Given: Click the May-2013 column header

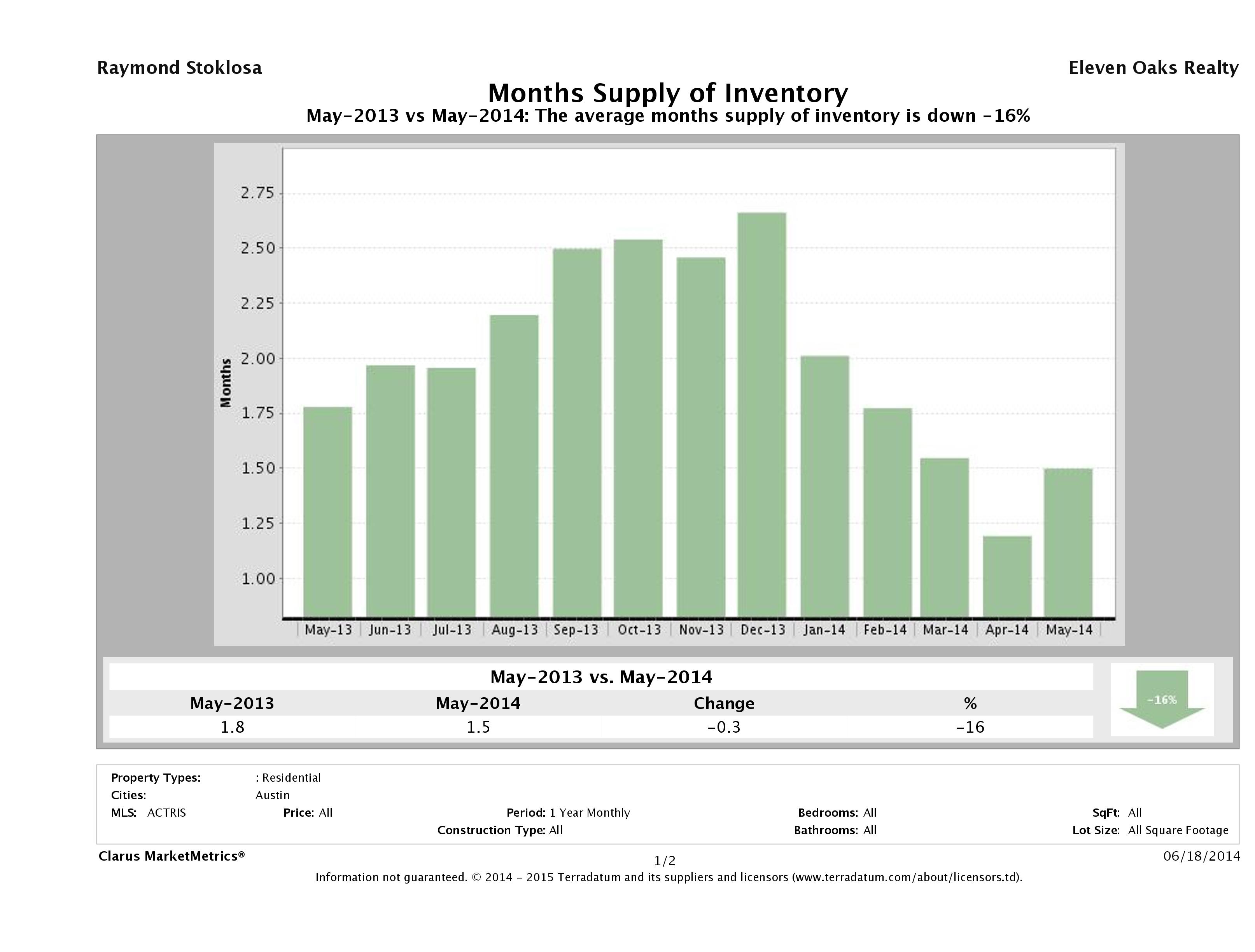Looking at the screenshot, I should [x=232, y=703].
